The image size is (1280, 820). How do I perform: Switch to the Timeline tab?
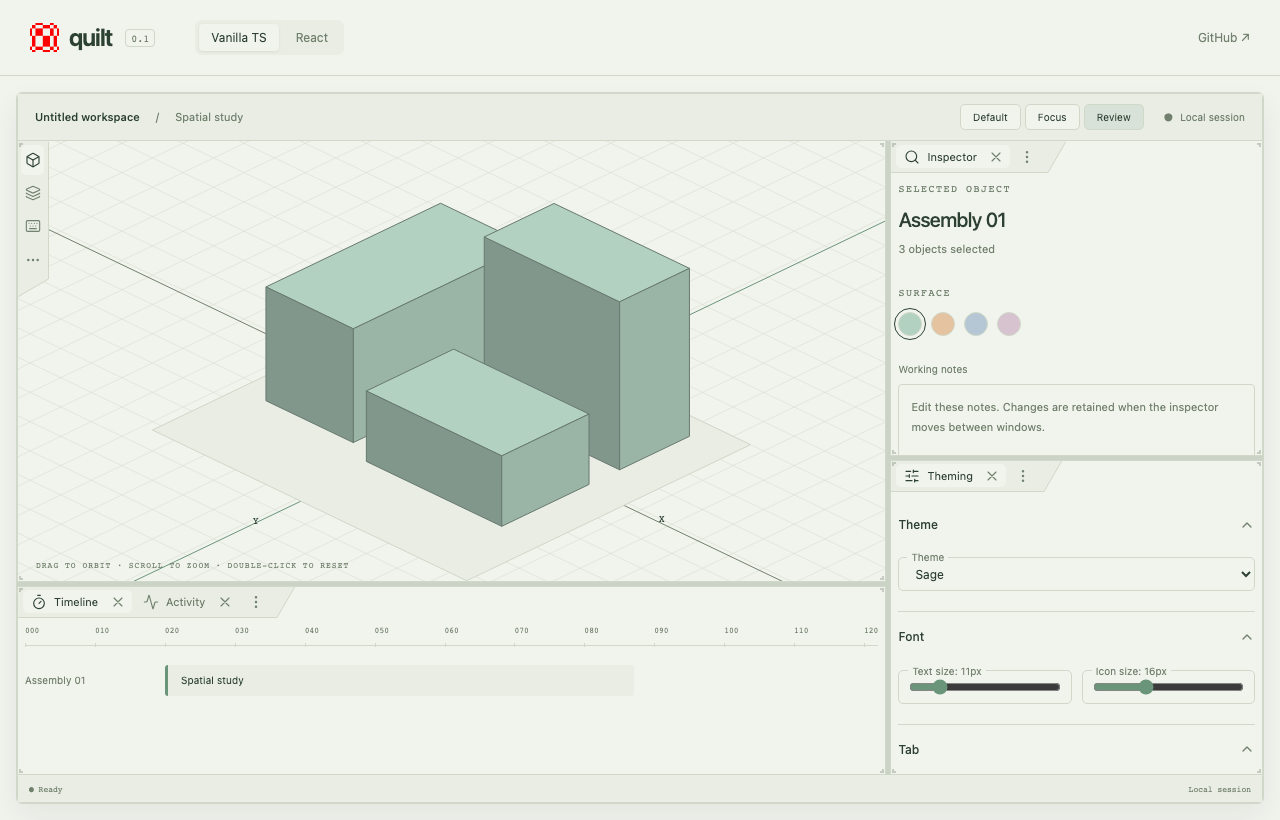point(76,602)
